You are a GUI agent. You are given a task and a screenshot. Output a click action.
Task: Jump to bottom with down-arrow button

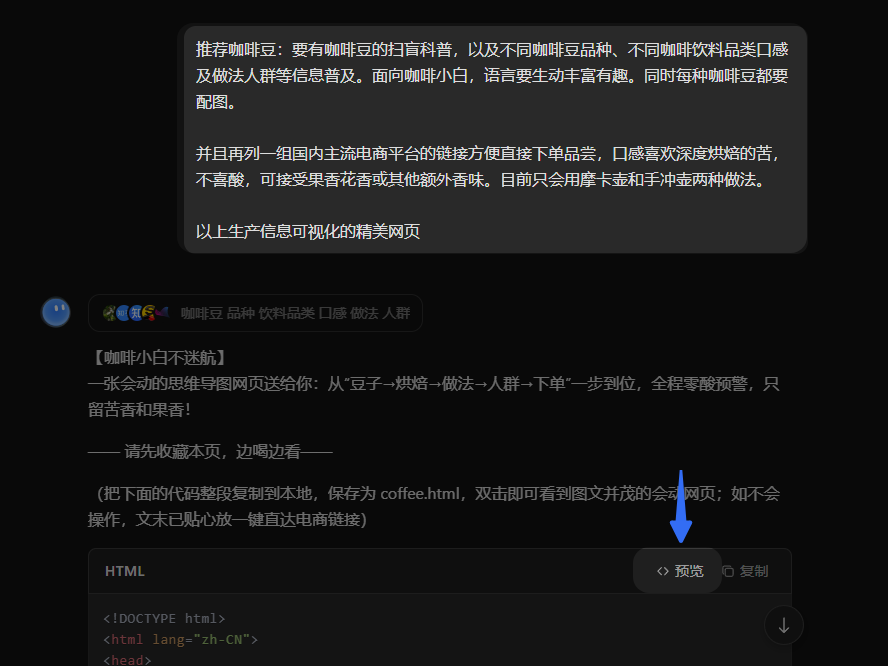tap(784, 625)
